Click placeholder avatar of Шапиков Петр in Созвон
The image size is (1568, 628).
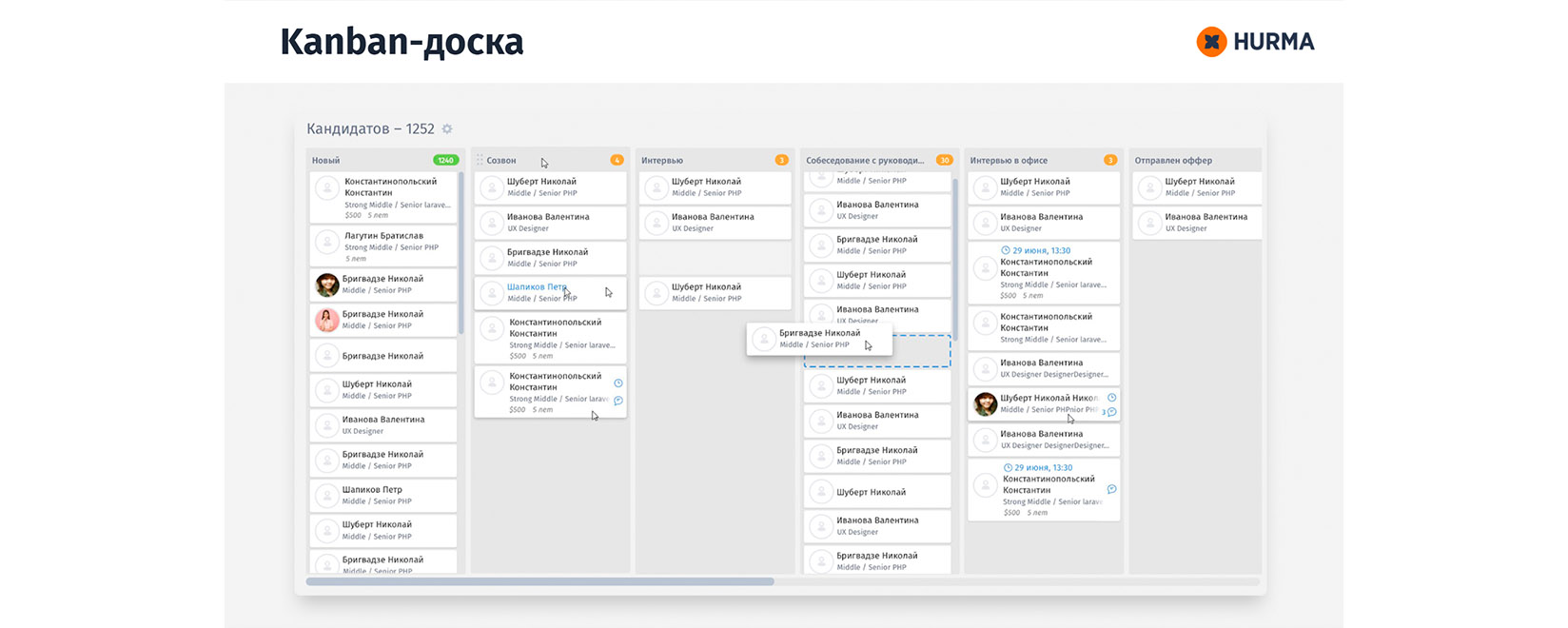point(491,292)
